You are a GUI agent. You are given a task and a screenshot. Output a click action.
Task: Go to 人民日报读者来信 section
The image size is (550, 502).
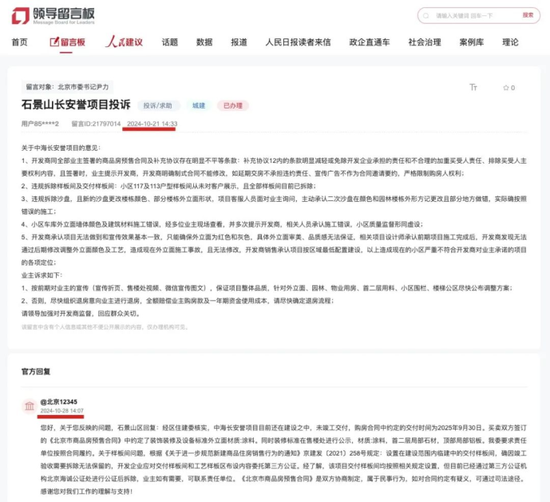298,42
